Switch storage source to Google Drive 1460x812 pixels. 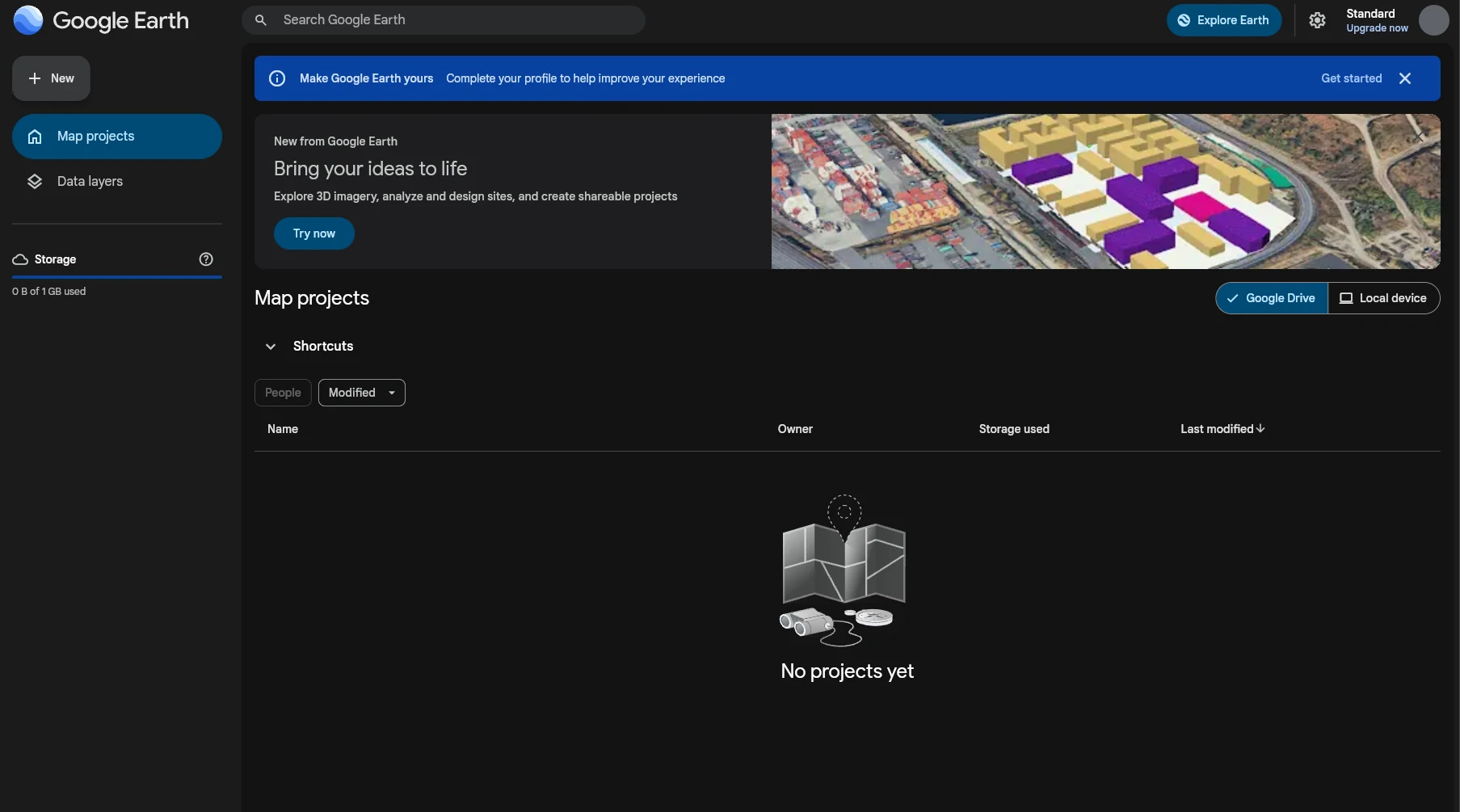[1272, 298]
